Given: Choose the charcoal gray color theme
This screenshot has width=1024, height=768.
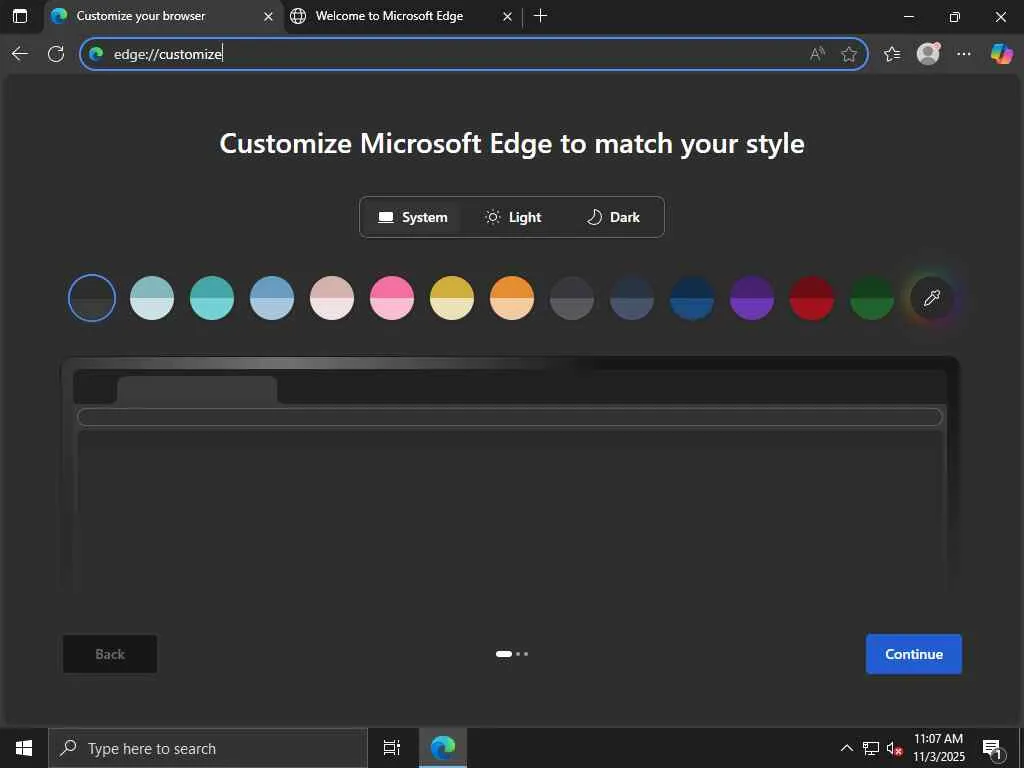Looking at the screenshot, I should click(572, 298).
